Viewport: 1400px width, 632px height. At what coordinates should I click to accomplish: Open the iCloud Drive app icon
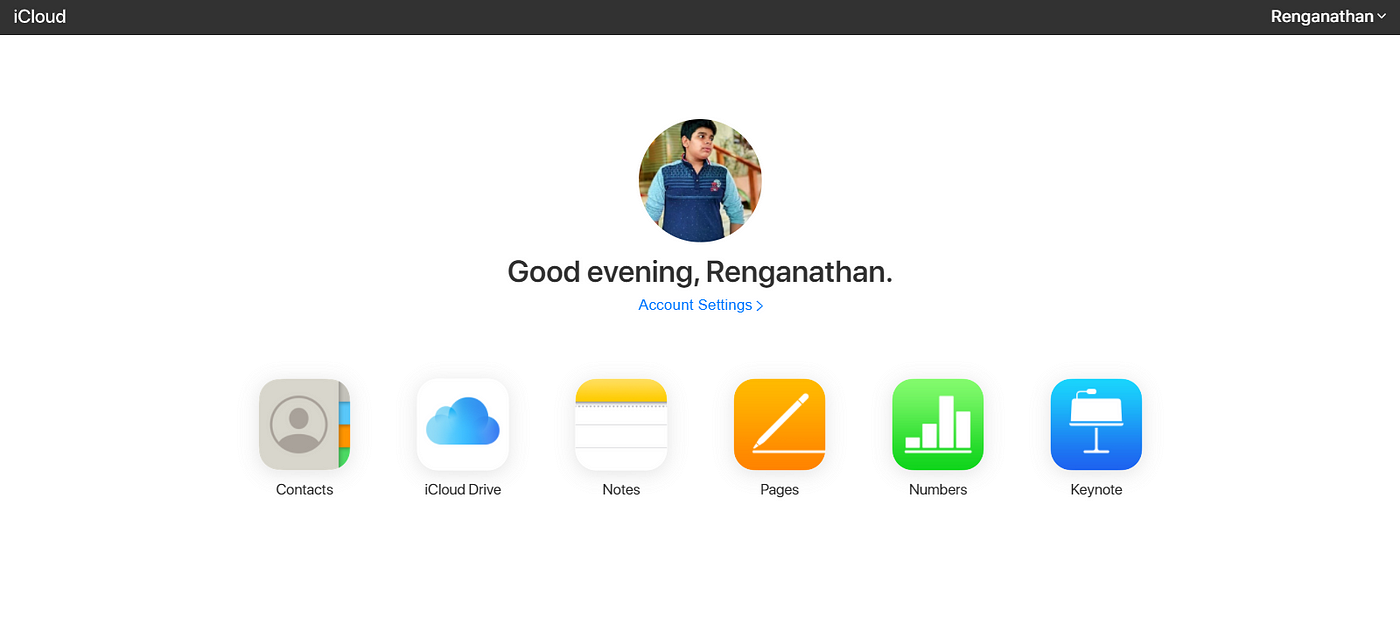click(x=463, y=424)
